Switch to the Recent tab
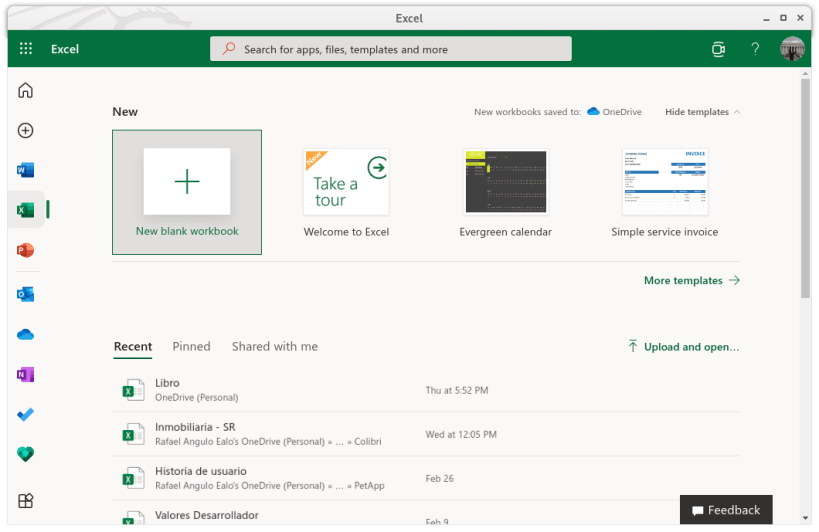The image size is (819, 532). point(133,347)
